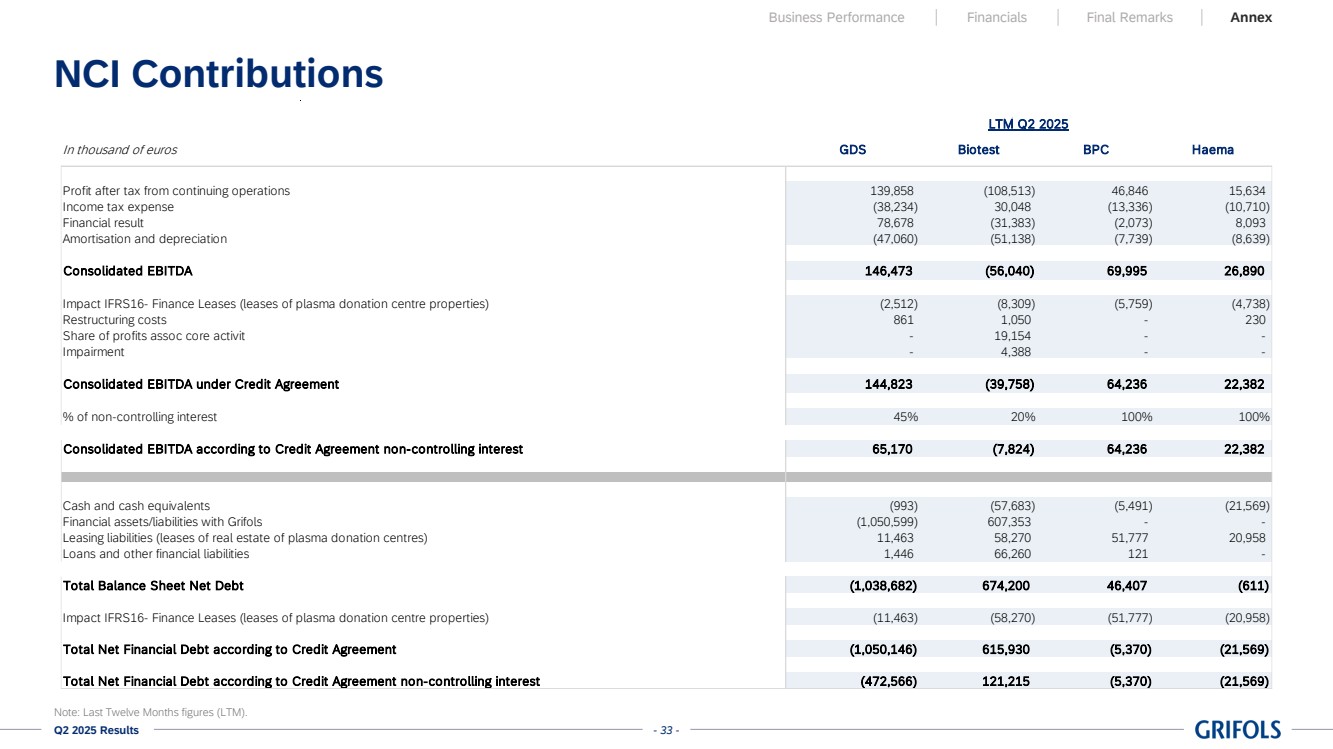Click the page number 33 in footer
This screenshot has height=749, width=1333.
[665, 730]
